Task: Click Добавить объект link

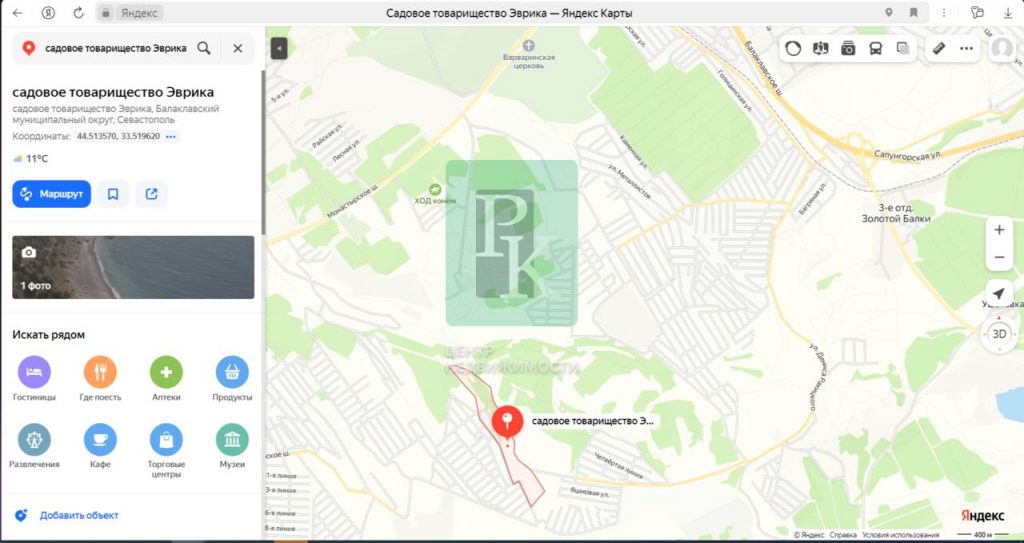Action: 79,516
